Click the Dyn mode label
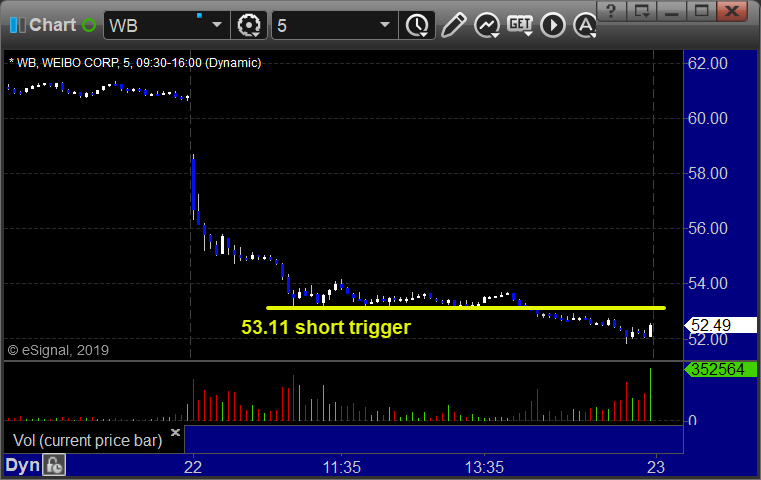The width and height of the screenshot is (761, 480). pos(22,465)
